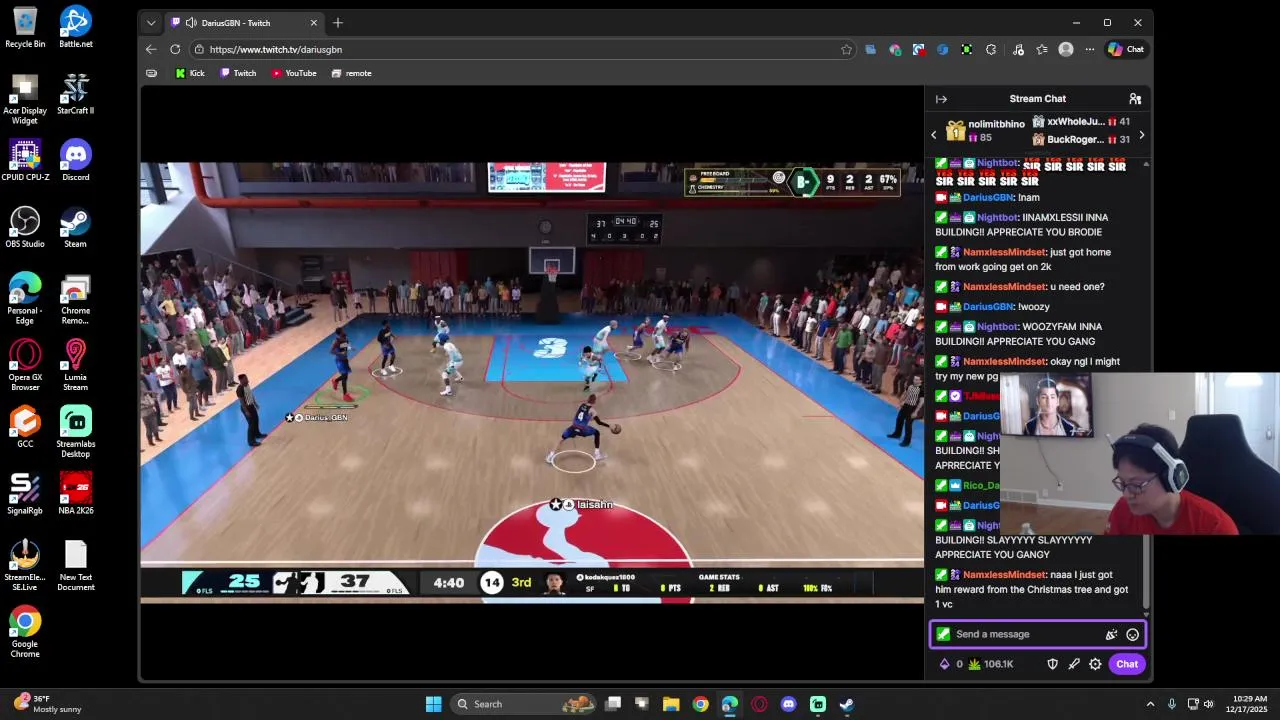Screen dimensions: 1280x720
Task: Open the emote picker smiley icon
Action: [x=1132, y=634]
